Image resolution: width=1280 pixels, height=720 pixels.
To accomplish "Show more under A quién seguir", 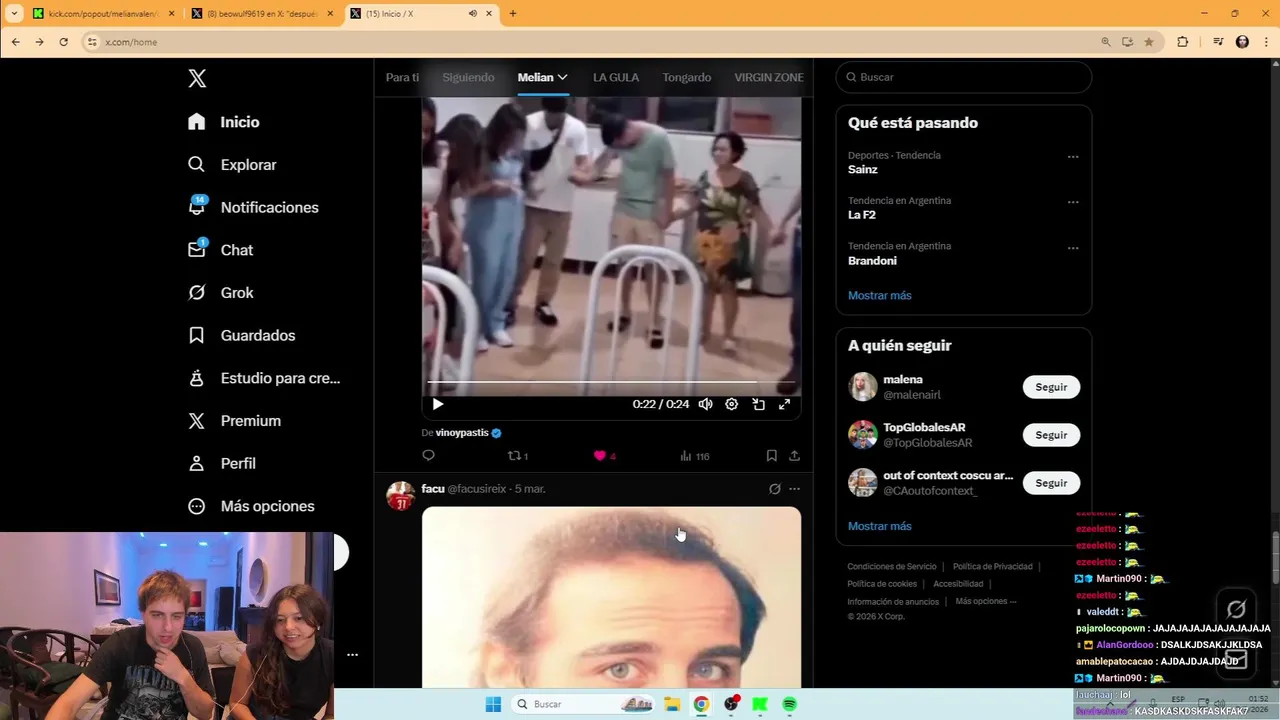I will point(880,526).
